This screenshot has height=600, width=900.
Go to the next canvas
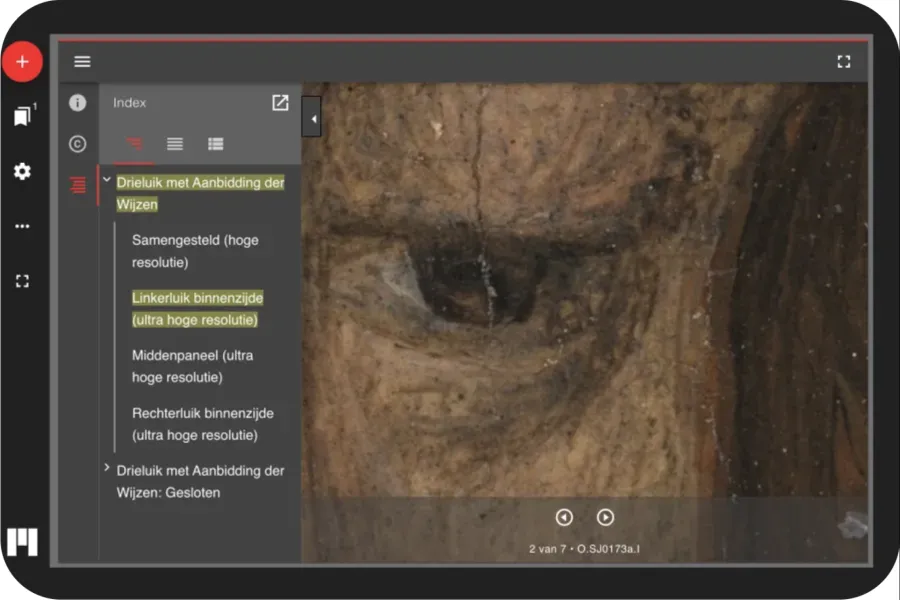[x=605, y=517]
